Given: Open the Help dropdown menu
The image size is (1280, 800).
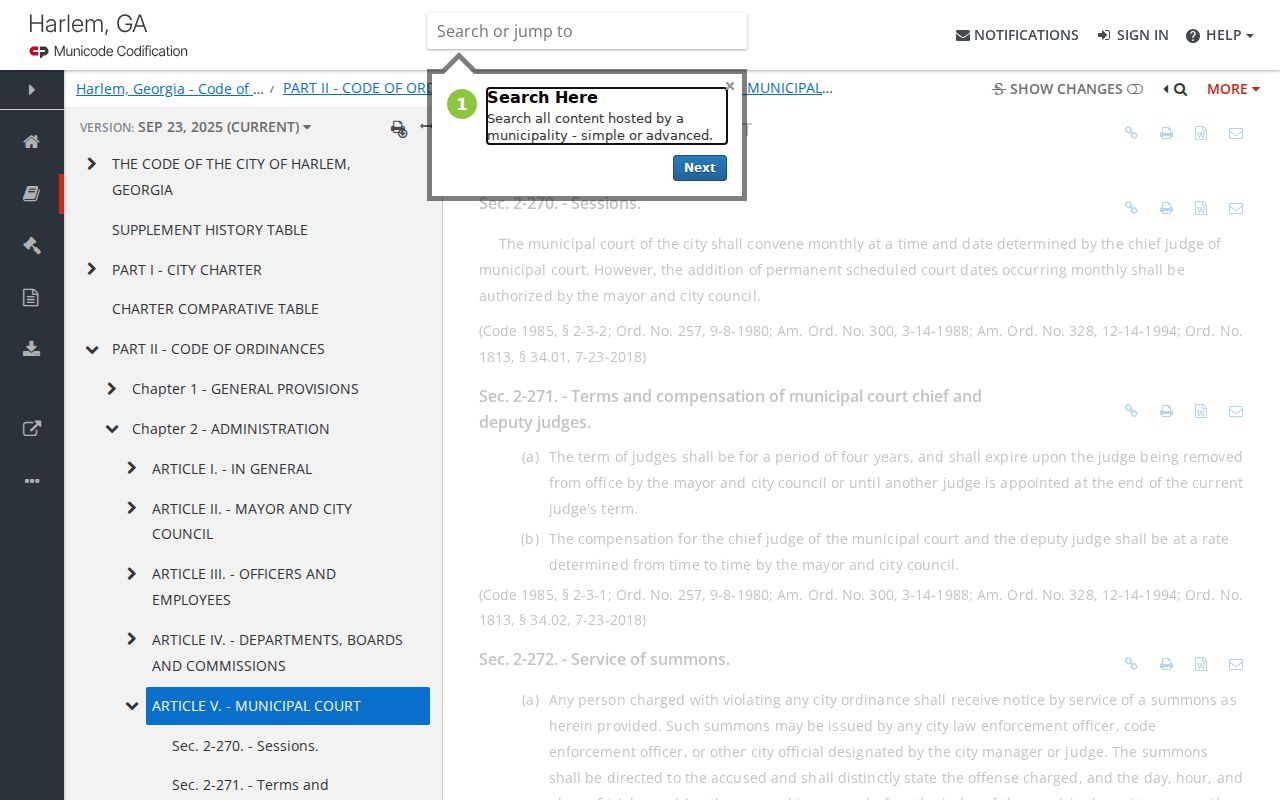Looking at the screenshot, I should tap(1219, 35).
